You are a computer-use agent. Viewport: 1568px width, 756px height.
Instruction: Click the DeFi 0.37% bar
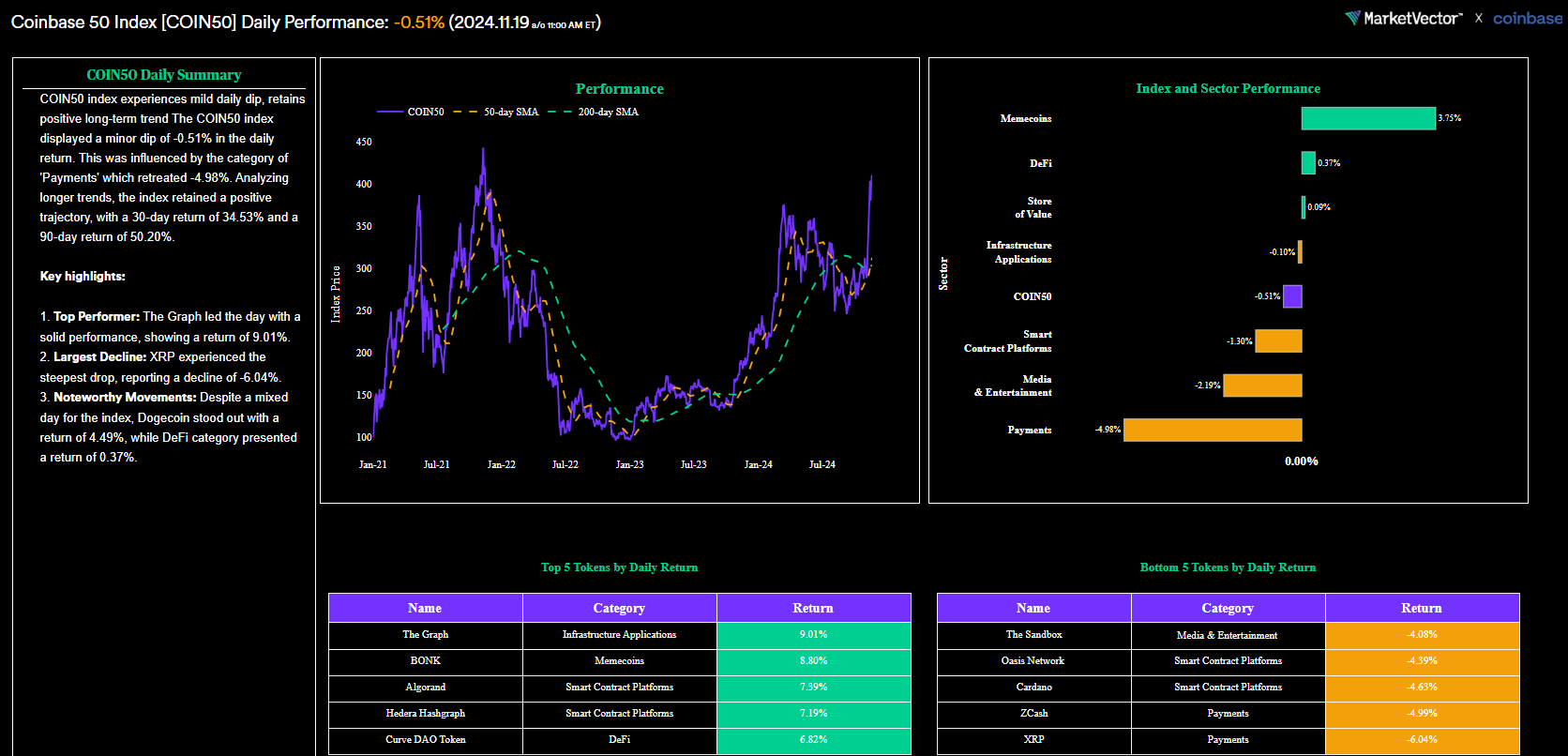(1308, 163)
